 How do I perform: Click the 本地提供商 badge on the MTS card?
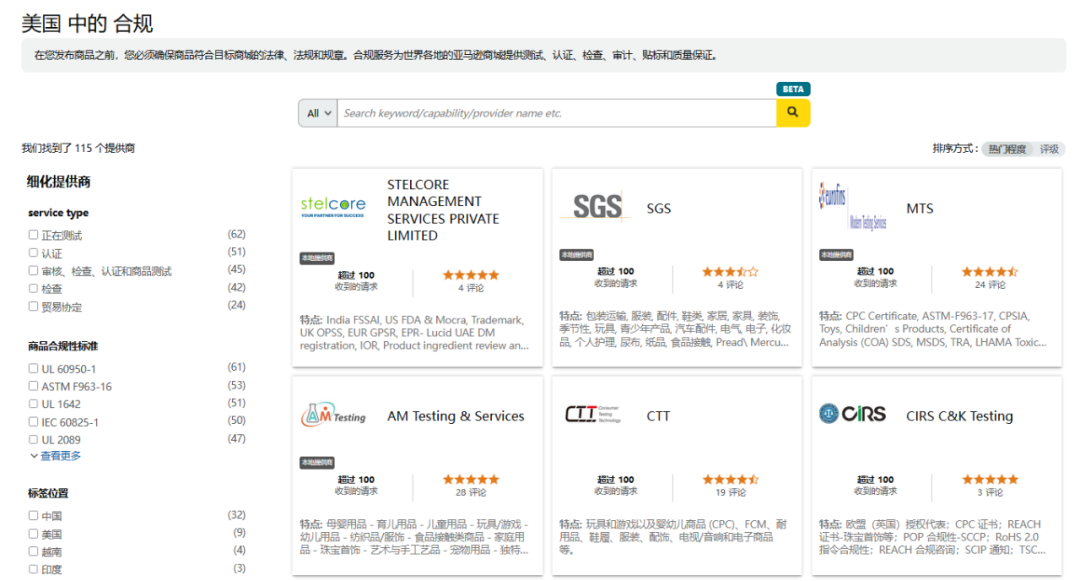836,255
